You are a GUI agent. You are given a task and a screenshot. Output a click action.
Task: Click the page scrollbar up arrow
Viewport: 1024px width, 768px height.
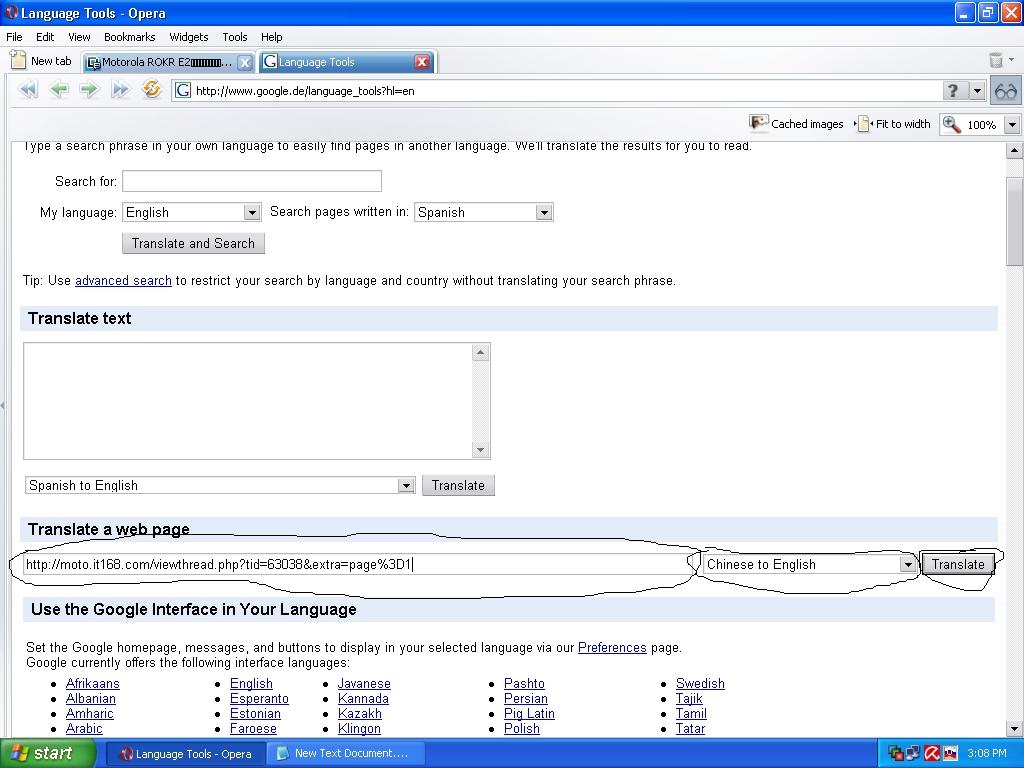tap(1014, 151)
